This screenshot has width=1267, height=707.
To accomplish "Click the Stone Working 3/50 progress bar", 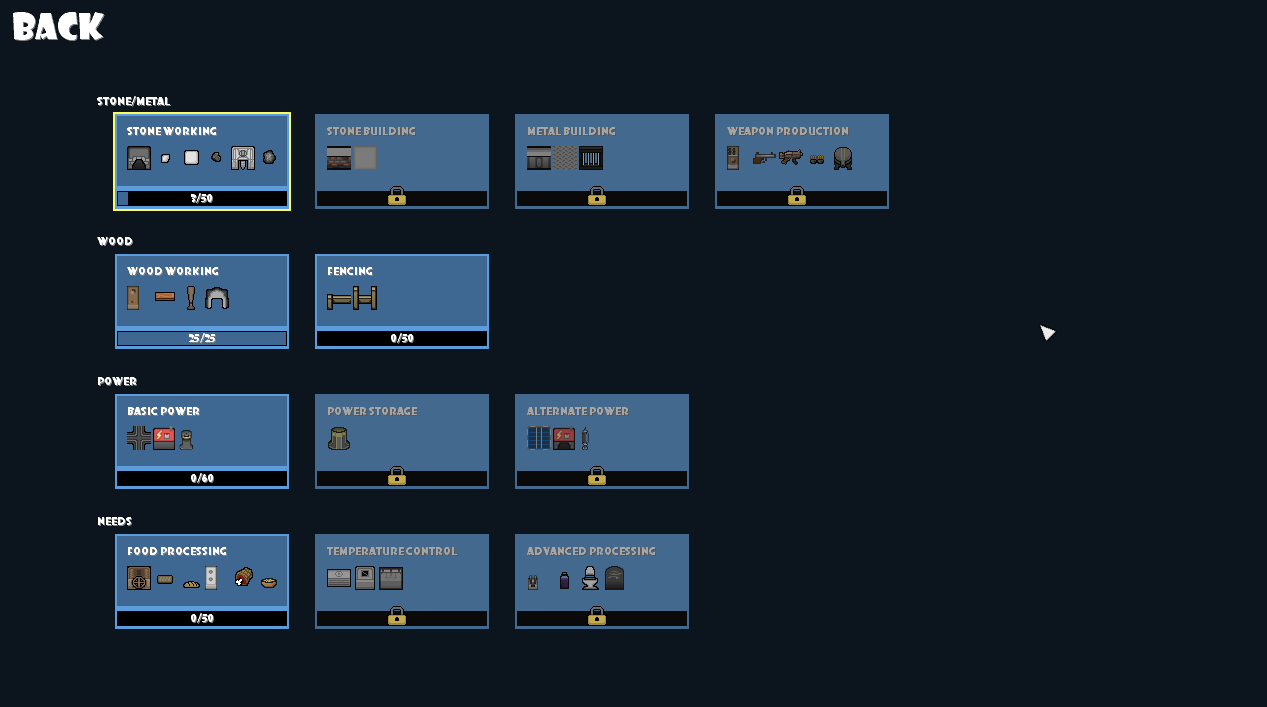I will [x=202, y=198].
